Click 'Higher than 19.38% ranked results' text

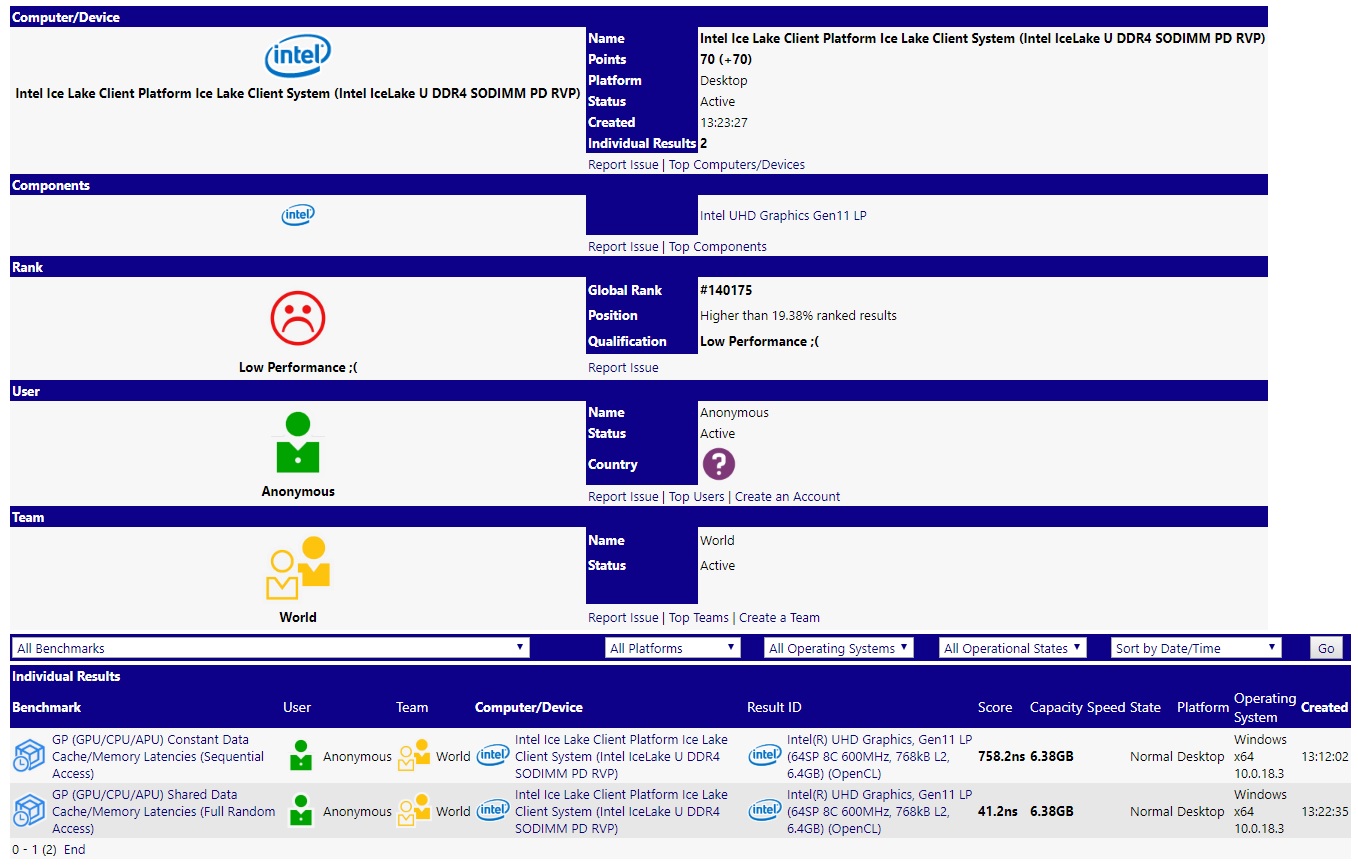[798, 316]
